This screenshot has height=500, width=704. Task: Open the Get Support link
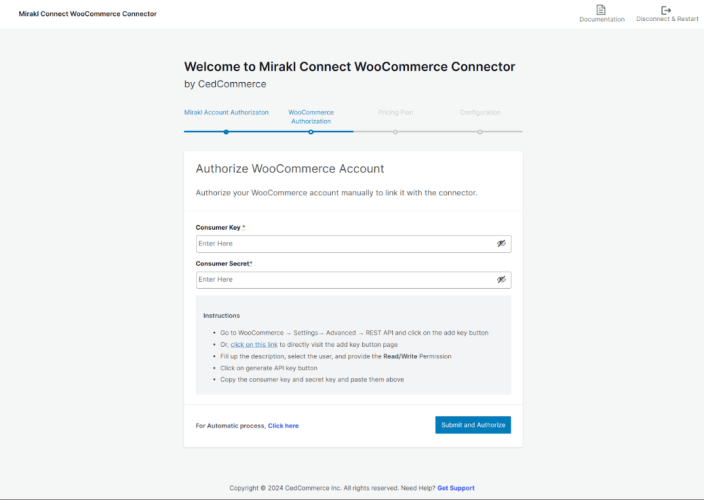point(456,488)
